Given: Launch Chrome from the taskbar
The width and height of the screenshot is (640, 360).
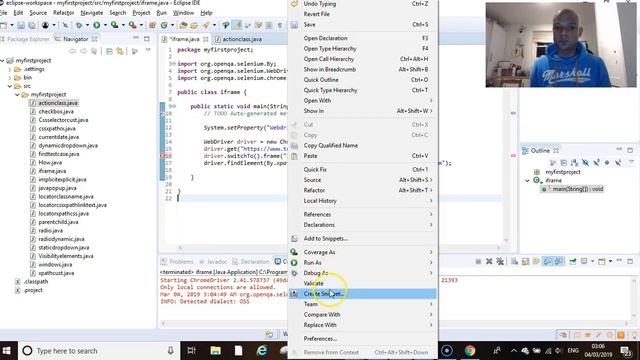Looking at the screenshot, I should click(x=469, y=351).
